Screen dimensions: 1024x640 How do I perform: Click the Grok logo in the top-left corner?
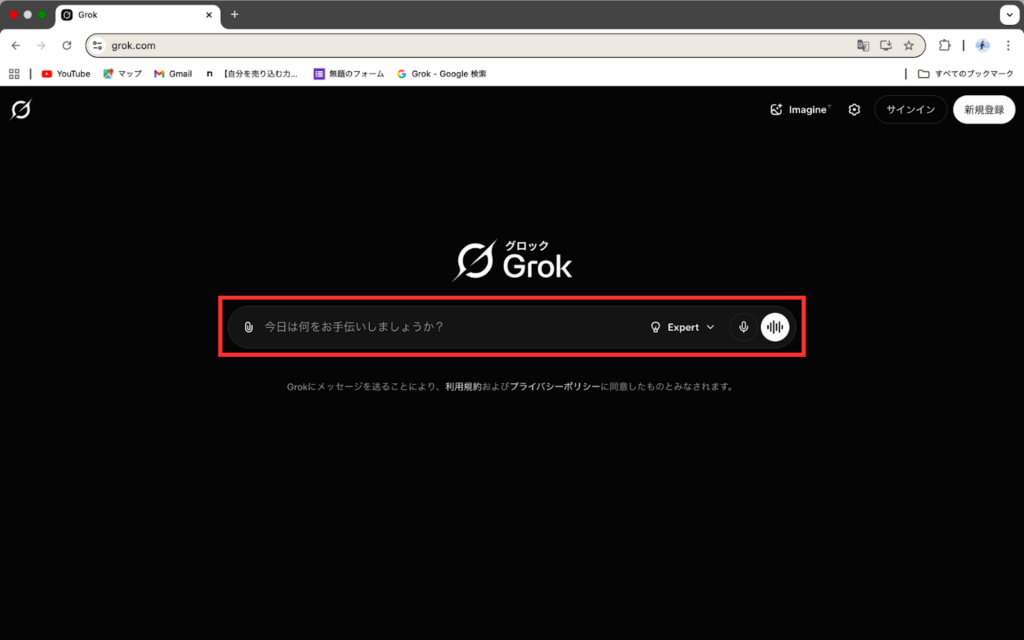22,110
